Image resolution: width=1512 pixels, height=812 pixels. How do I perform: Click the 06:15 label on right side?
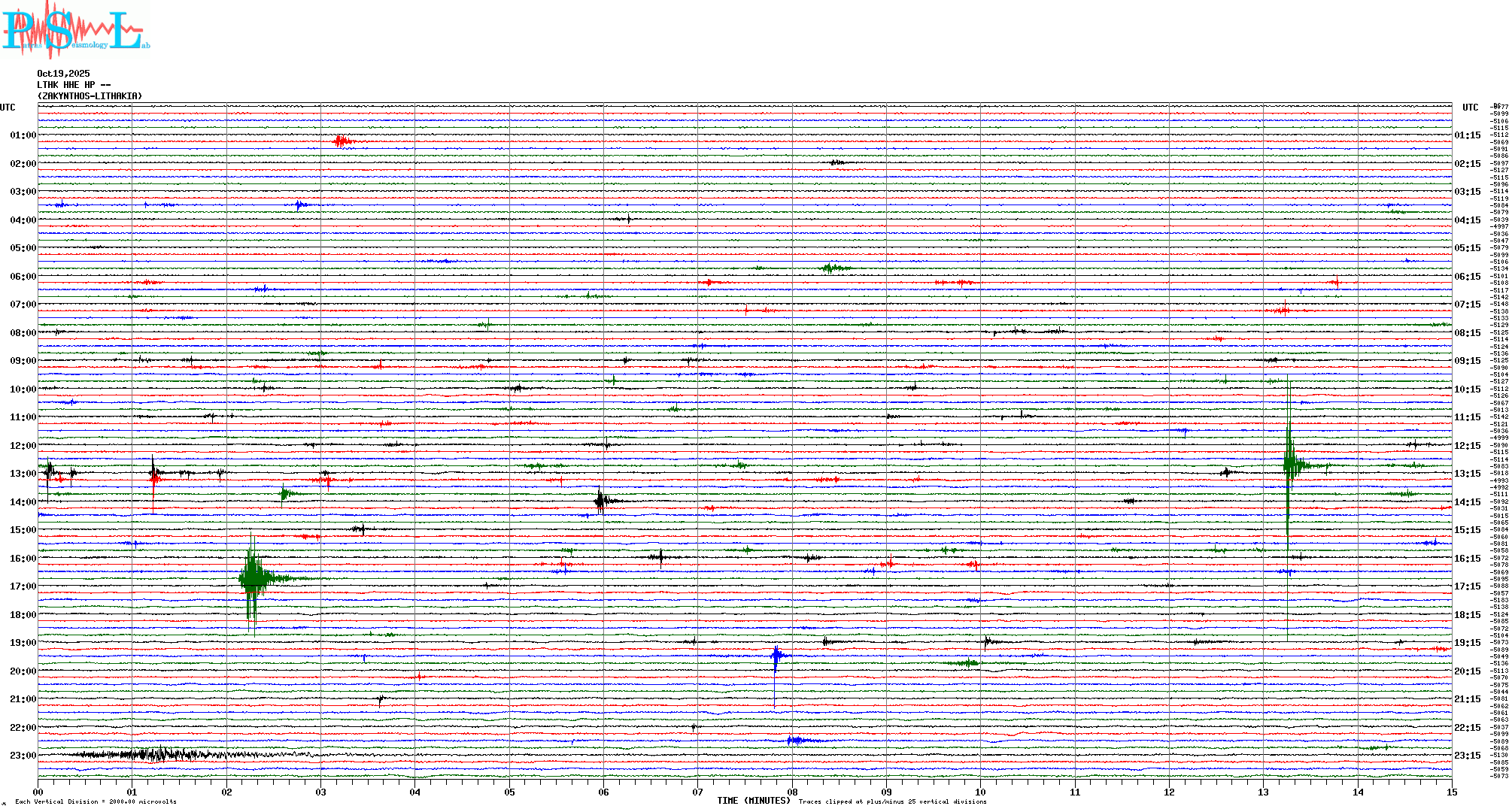point(1467,277)
